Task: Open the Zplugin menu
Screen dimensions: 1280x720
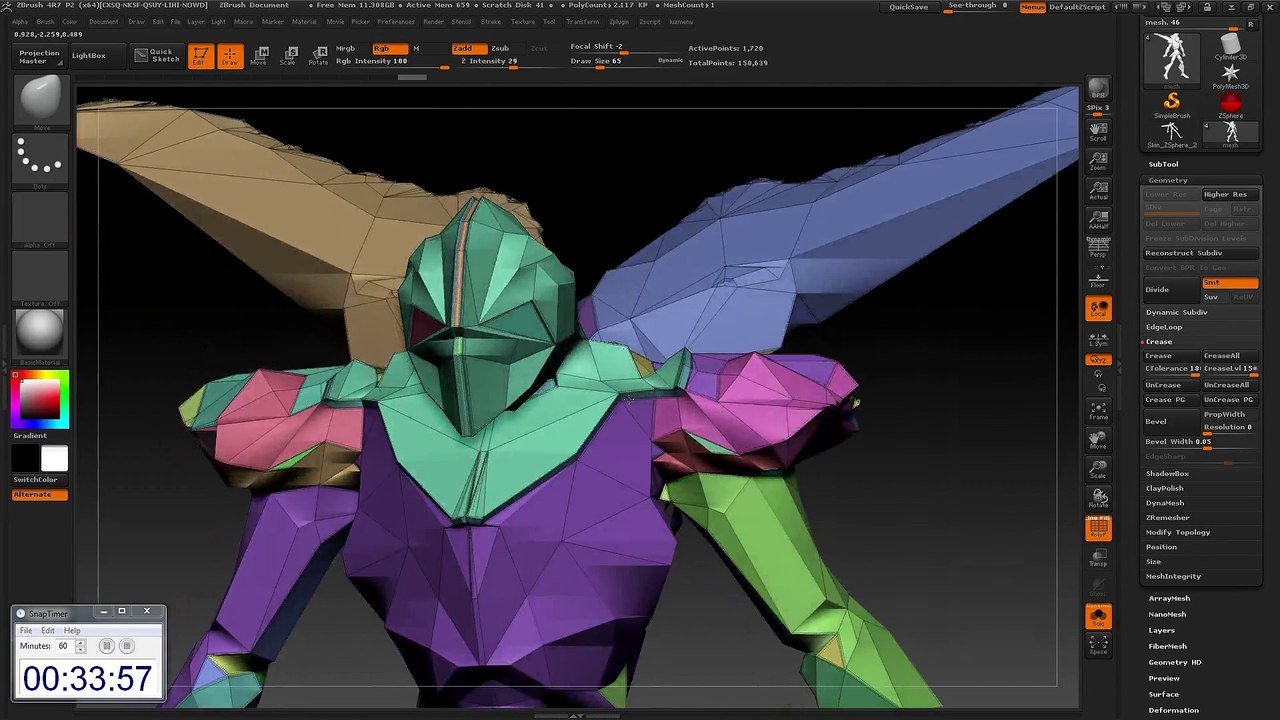Action: pyautogui.click(x=619, y=22)
